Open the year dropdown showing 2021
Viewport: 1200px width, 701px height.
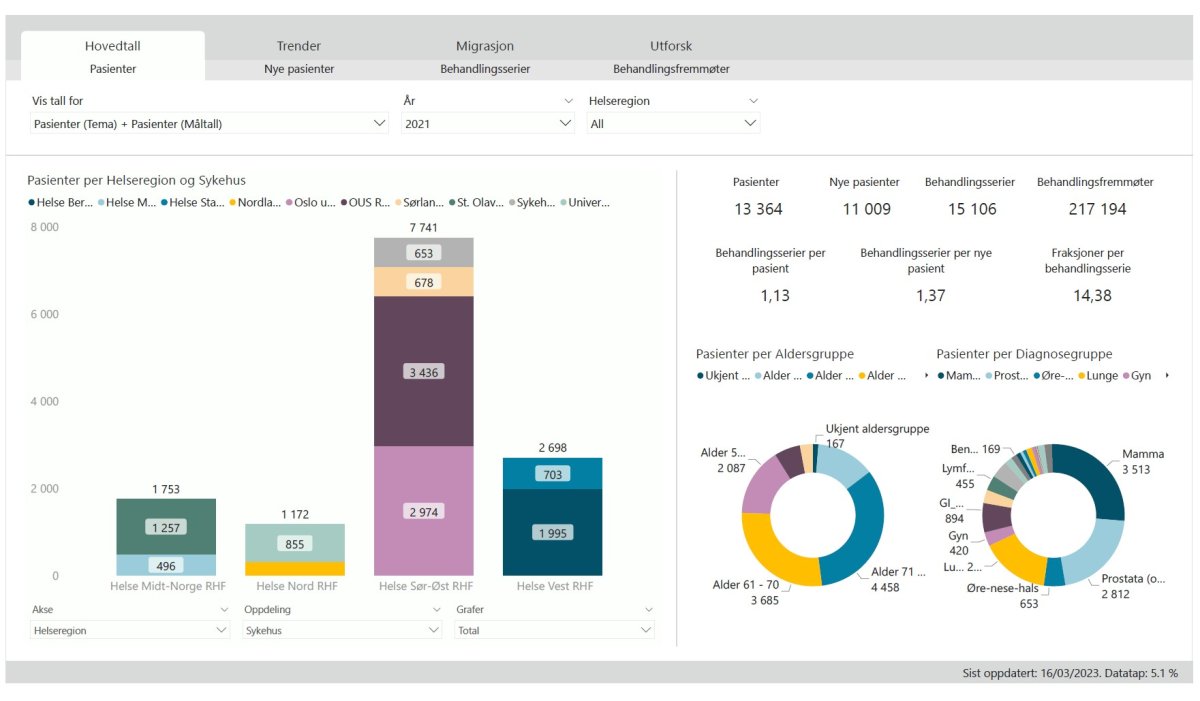point(487,124)
